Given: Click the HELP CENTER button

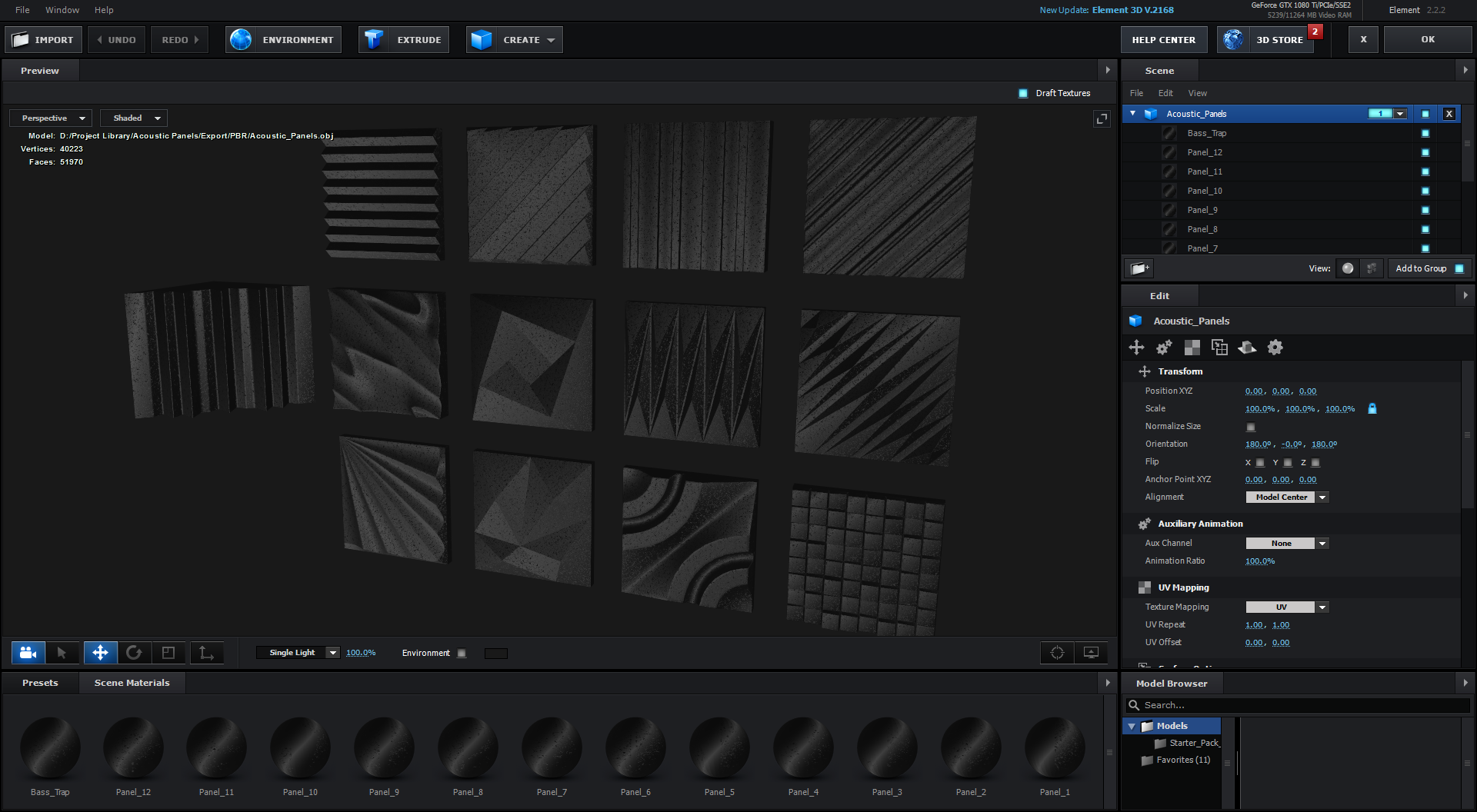Looking at the screenshot, I should click(1163, 40).
